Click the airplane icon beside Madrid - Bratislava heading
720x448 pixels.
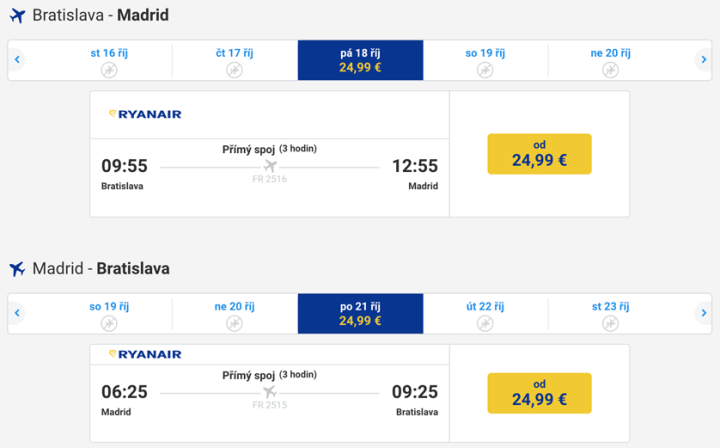pyautogui.click(x=17, y=269)
